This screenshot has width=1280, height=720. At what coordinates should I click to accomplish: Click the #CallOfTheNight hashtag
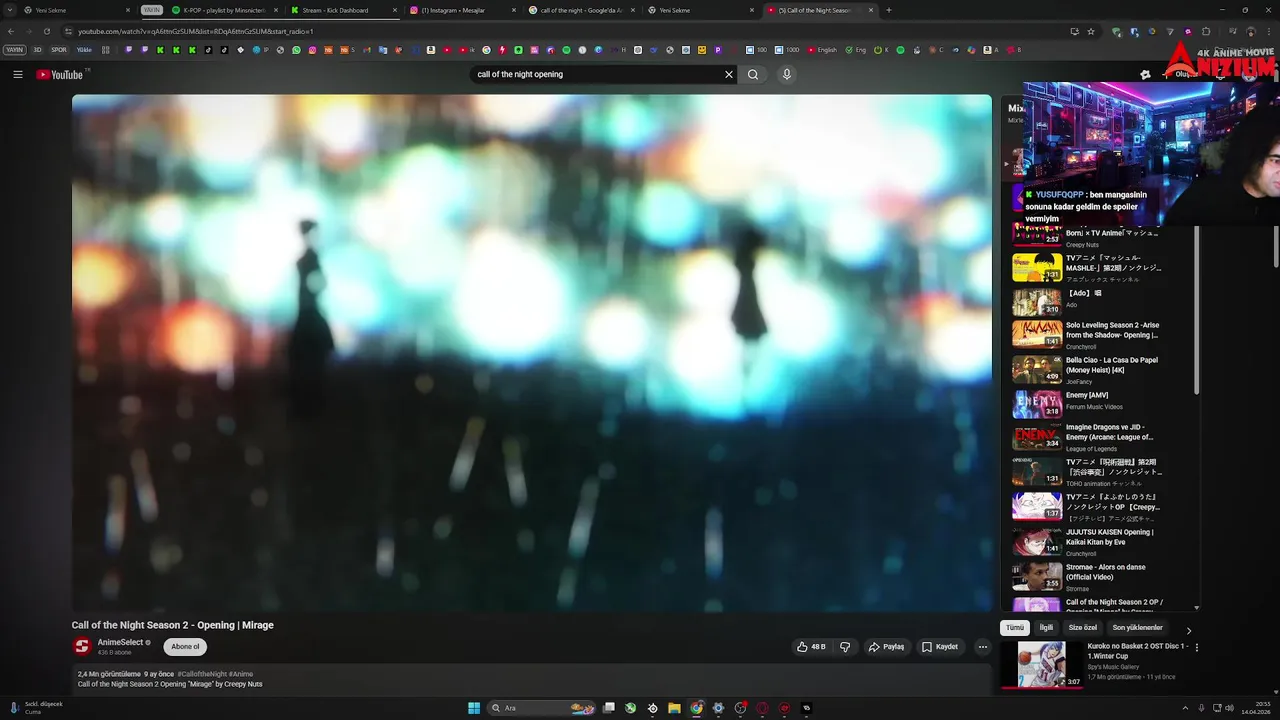click(x=202, y=674)
